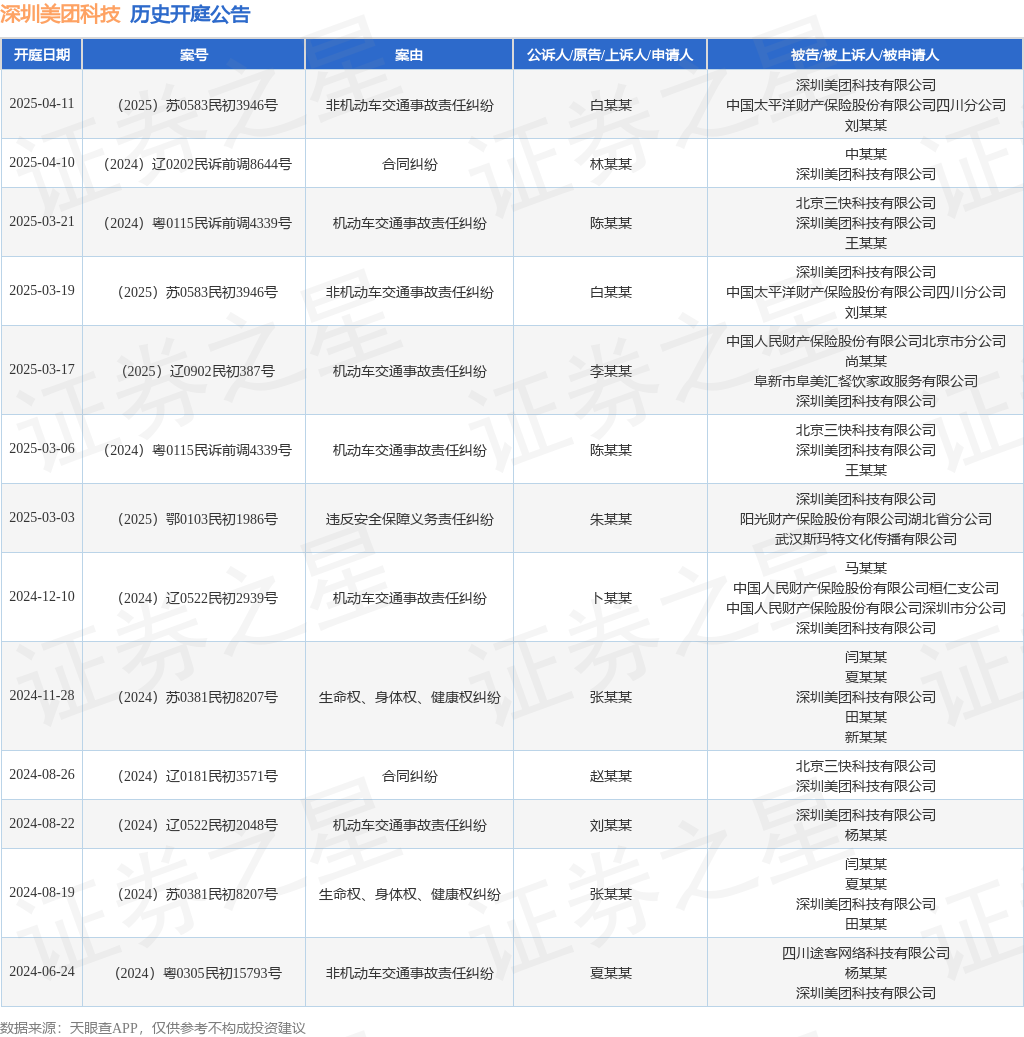Click plaintiff 陈某某 in 2025-03-06 row
This screenshot has height=1037, width=1024.
pos(611,450)
